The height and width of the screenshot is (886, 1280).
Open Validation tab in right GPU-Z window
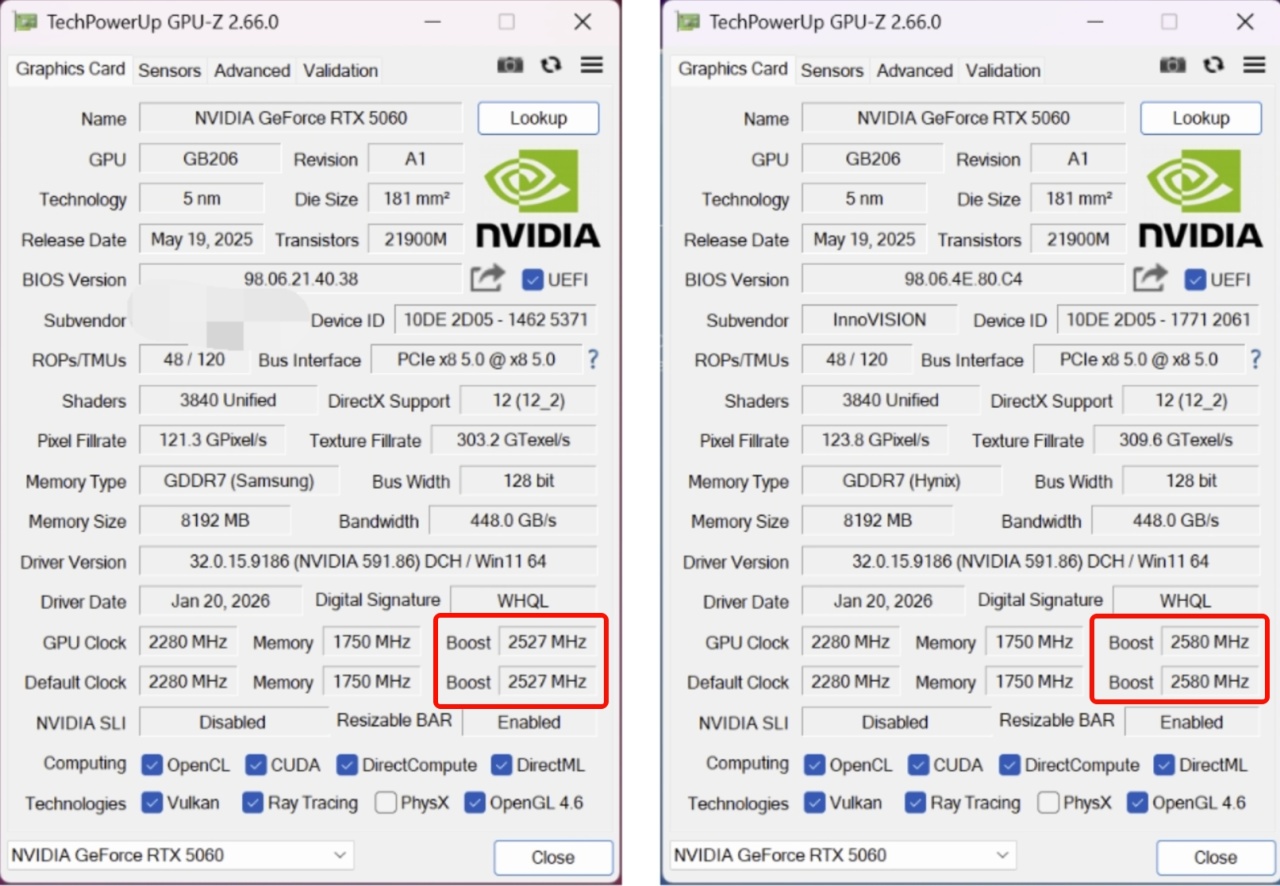1004,70
